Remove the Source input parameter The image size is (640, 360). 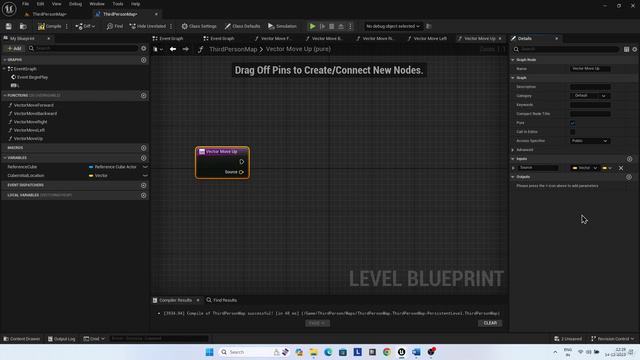click(621, 168)
